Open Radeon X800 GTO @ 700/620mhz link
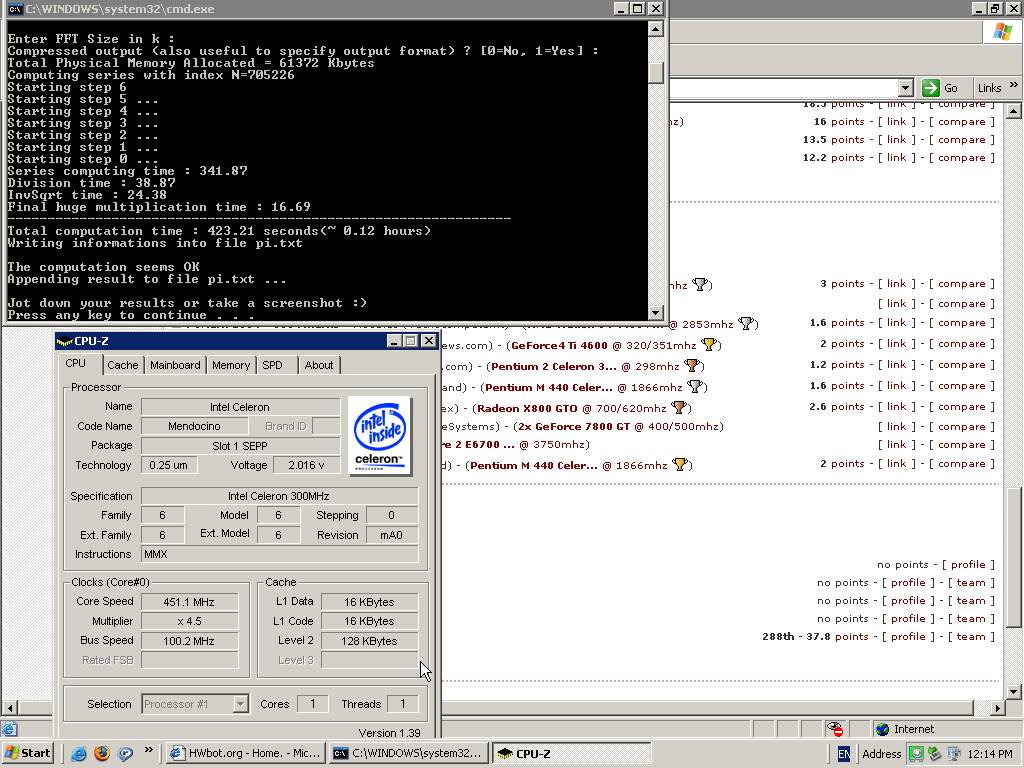This screenshot has width=1024, height=768. (571, 408)
